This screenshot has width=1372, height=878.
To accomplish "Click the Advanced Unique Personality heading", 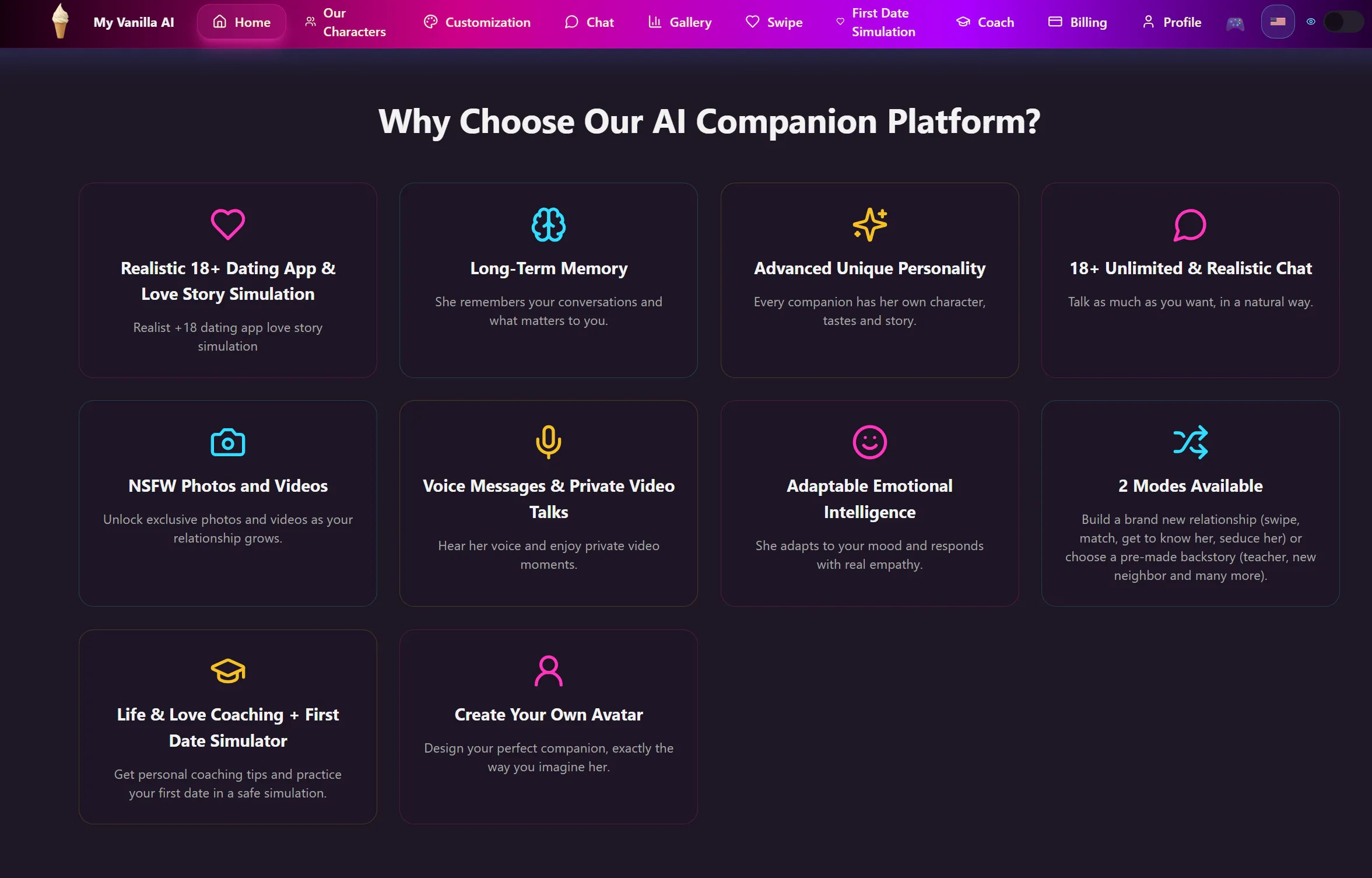I will 869,268.
